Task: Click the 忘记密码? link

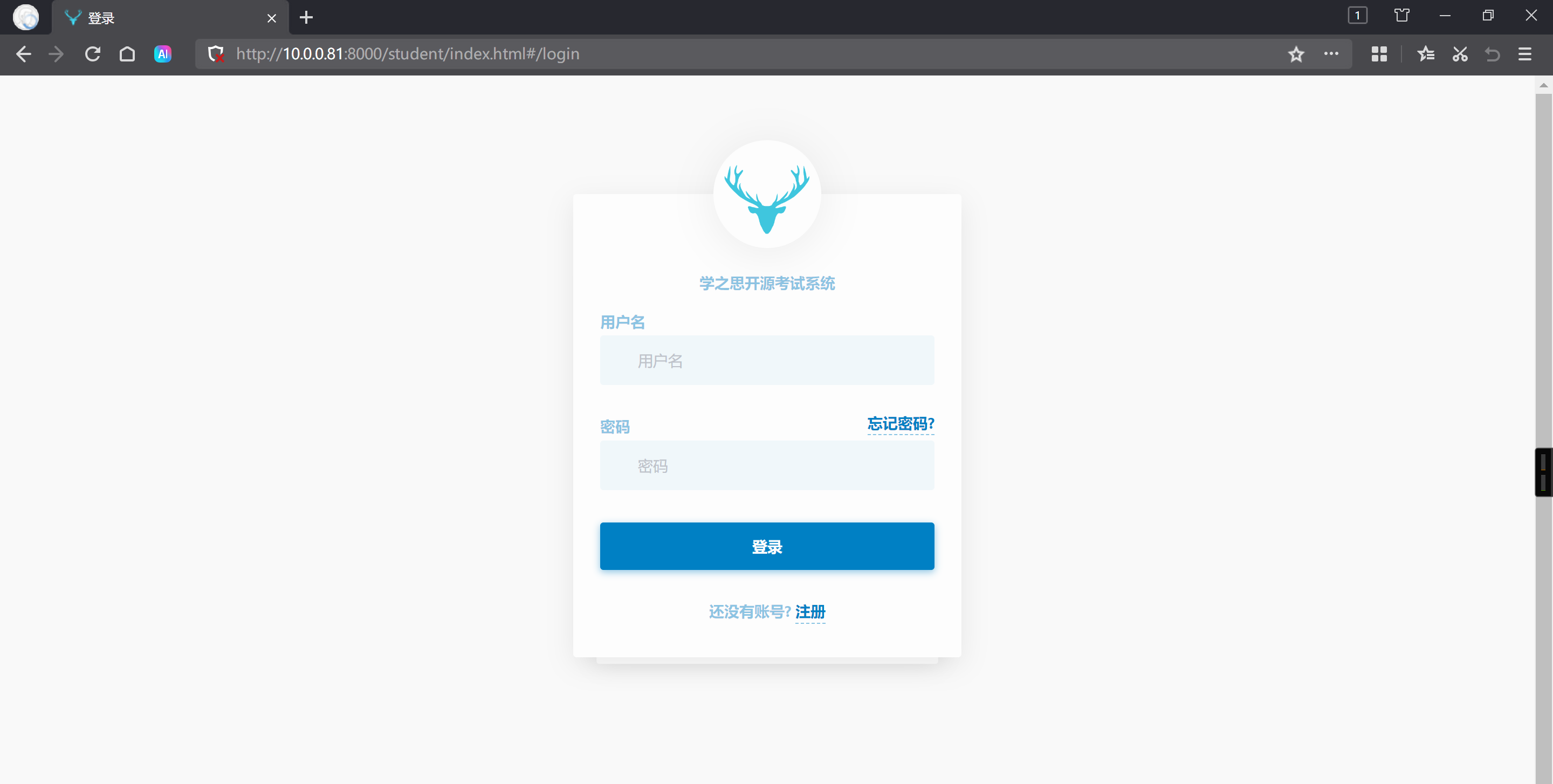Action: click(900, 424)
